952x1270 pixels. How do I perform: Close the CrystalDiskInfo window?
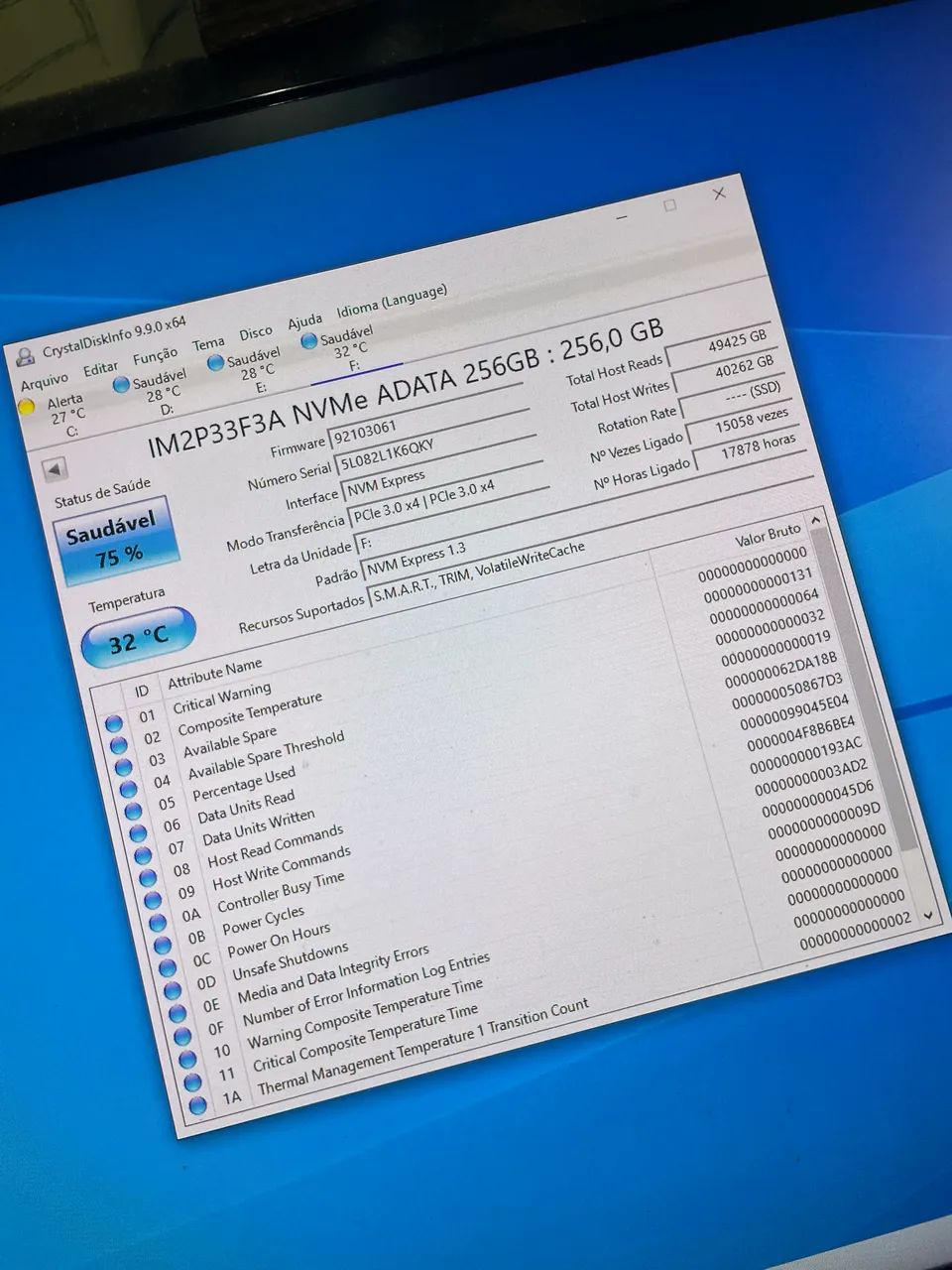click(718, 193)
